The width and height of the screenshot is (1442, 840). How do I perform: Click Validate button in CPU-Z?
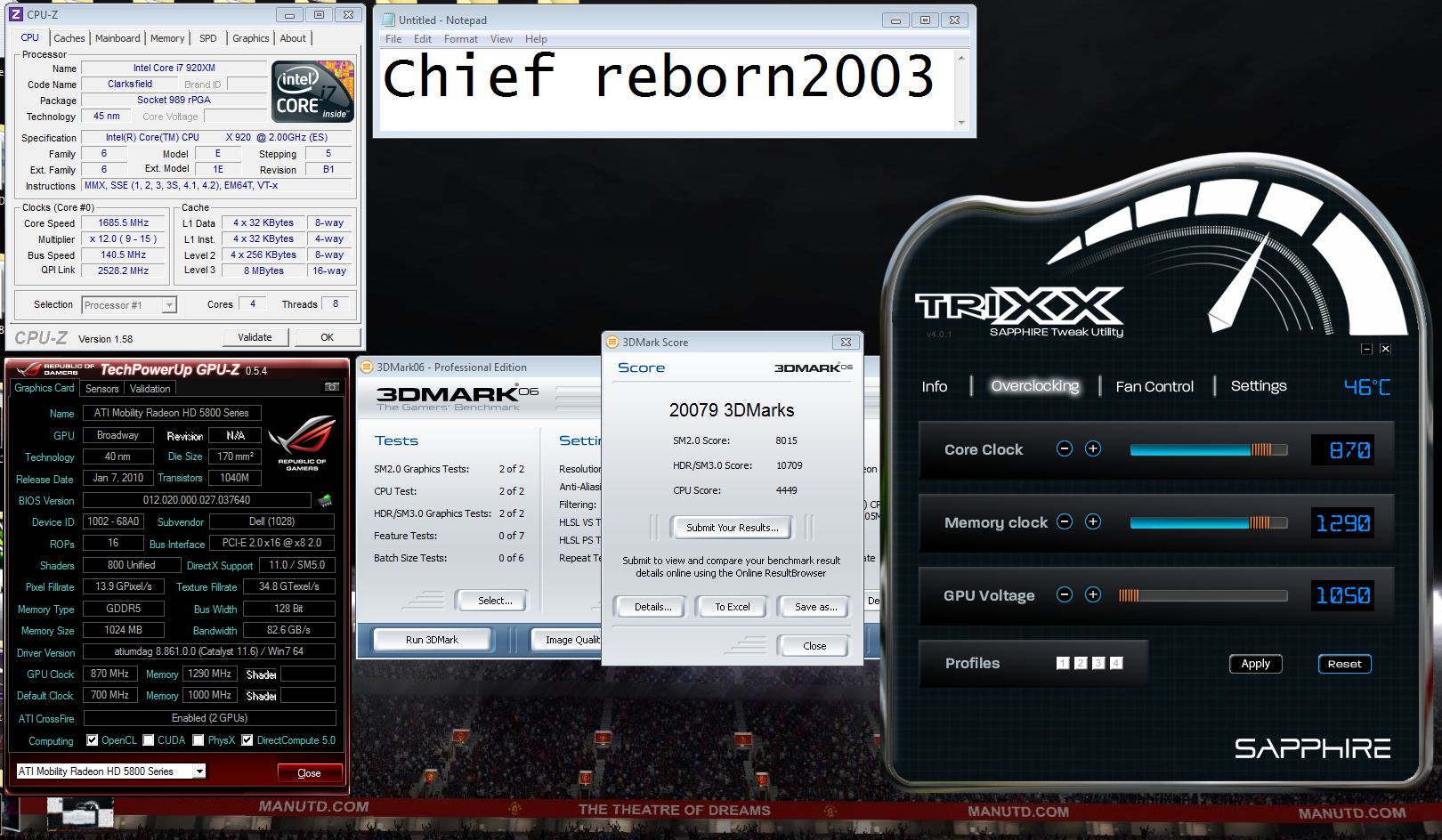pos(255,337)
